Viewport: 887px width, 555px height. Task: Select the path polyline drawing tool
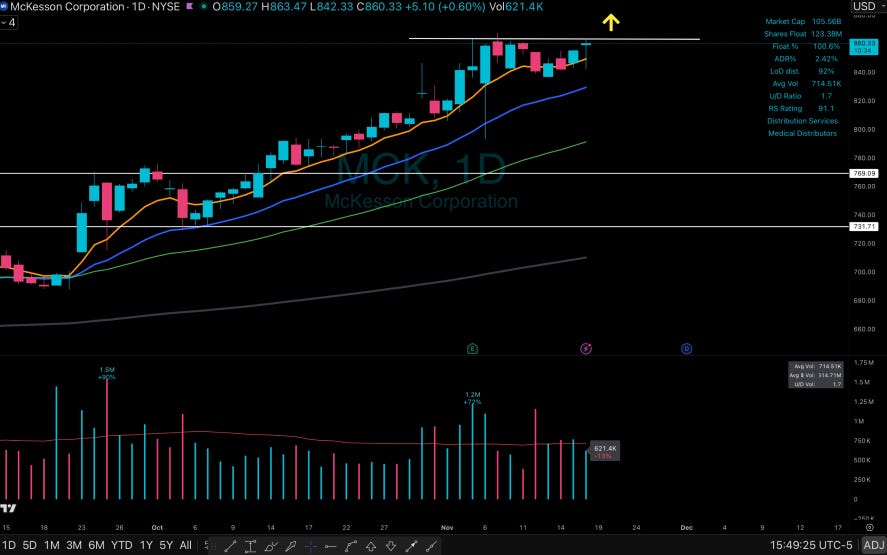pos(351,546)
